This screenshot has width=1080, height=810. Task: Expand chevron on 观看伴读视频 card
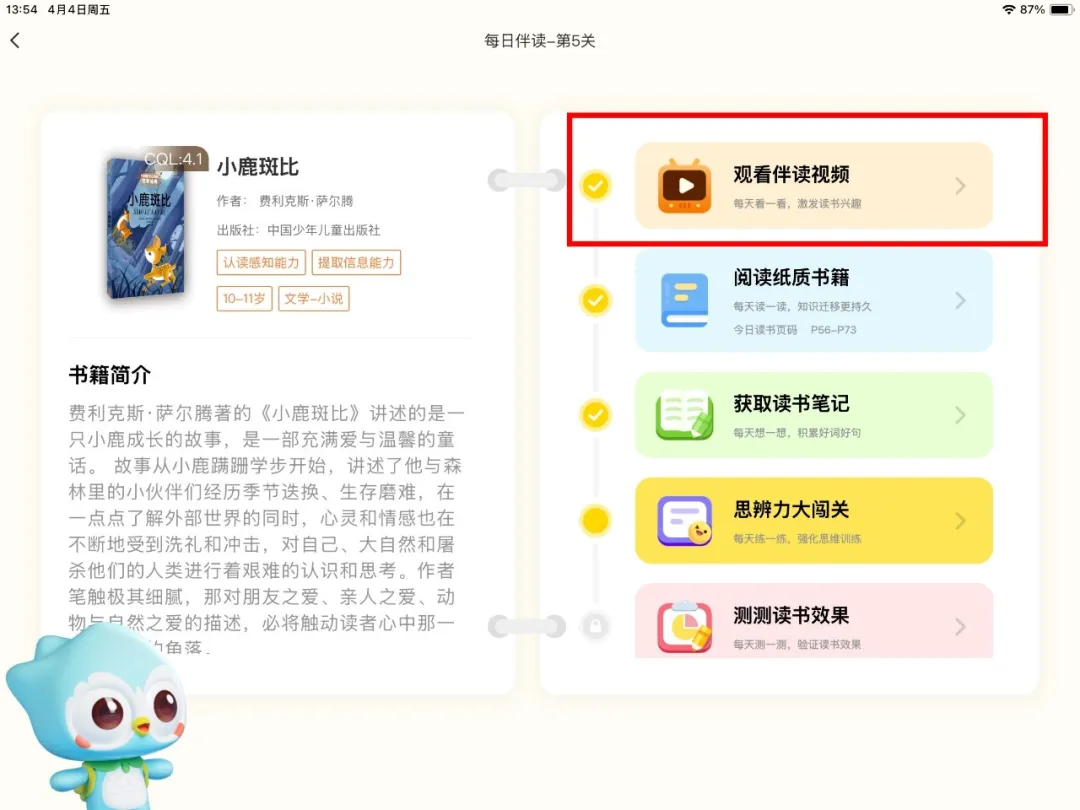click(960, 186)
